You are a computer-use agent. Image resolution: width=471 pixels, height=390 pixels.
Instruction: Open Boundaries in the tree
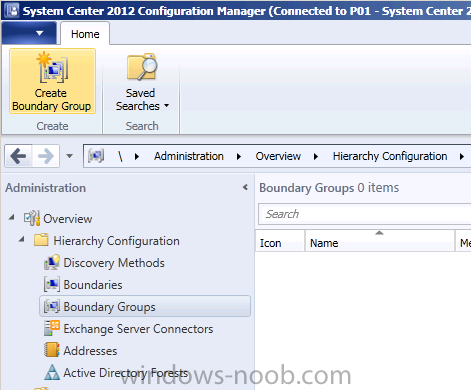pos(93,285)
